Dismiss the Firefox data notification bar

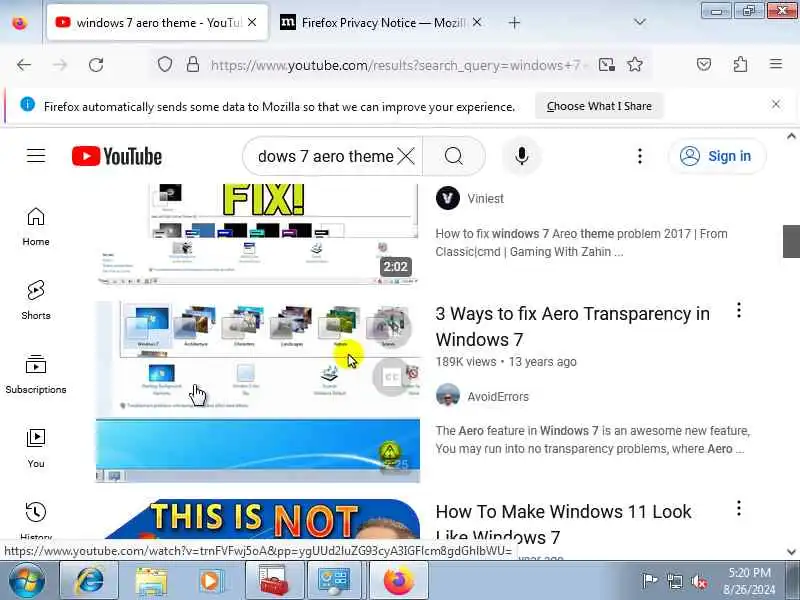pos(776,104)
